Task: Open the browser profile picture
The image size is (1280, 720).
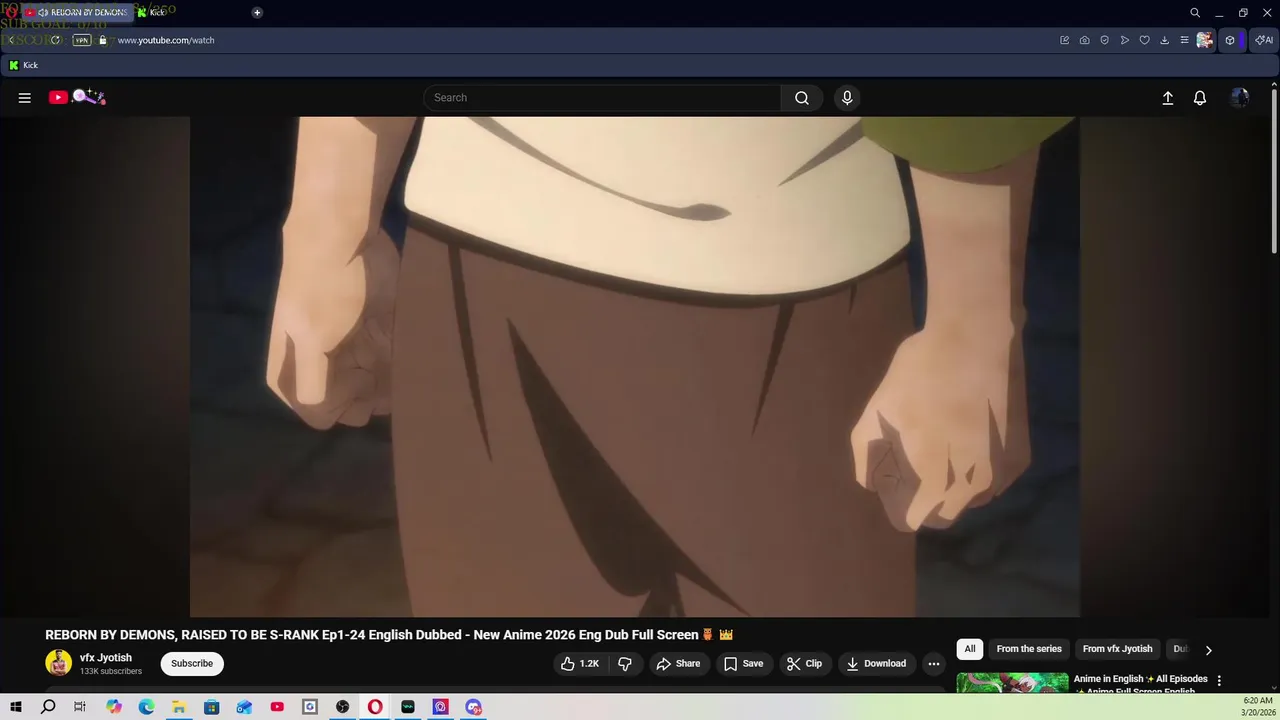Action: click(1205, 40)
